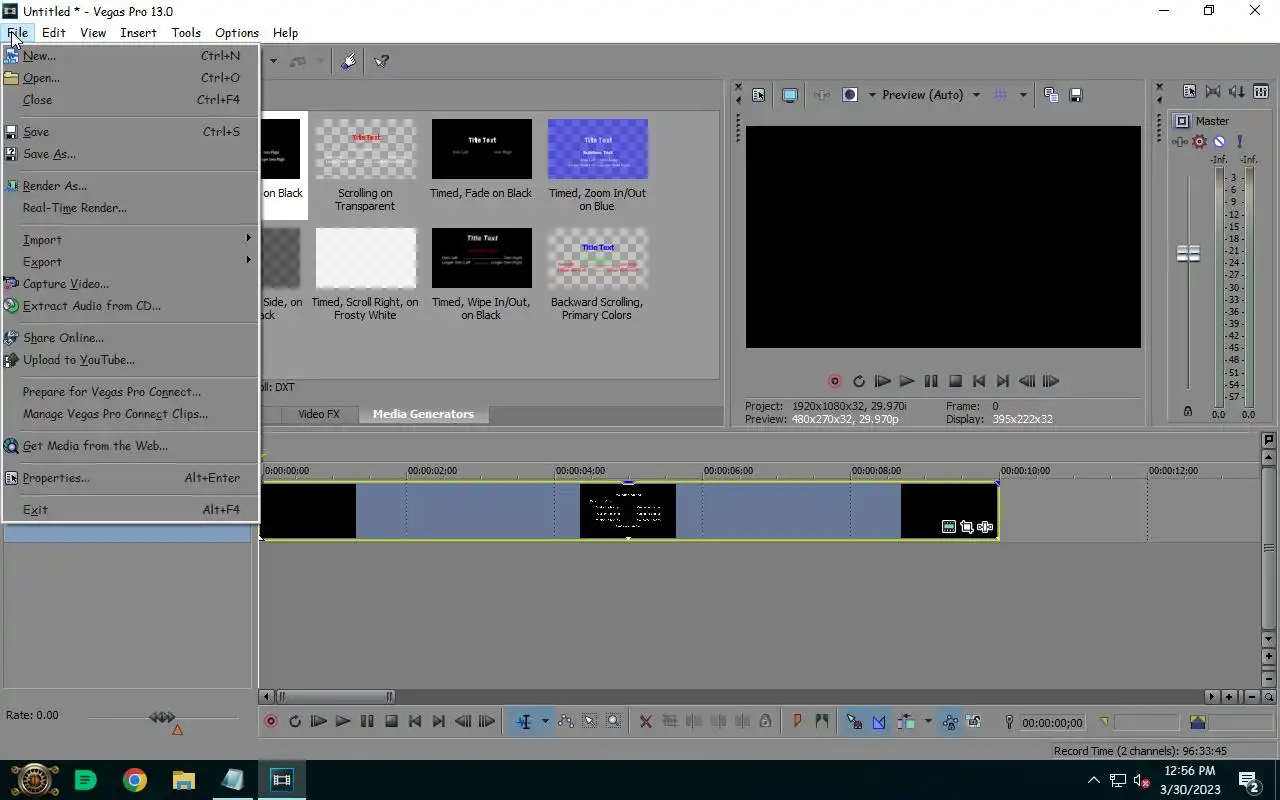Image resolution: width=1280 pixels, height=800 pixels.
Task: Open Master automation settings gear icon
Action: tap(1199, 142)
